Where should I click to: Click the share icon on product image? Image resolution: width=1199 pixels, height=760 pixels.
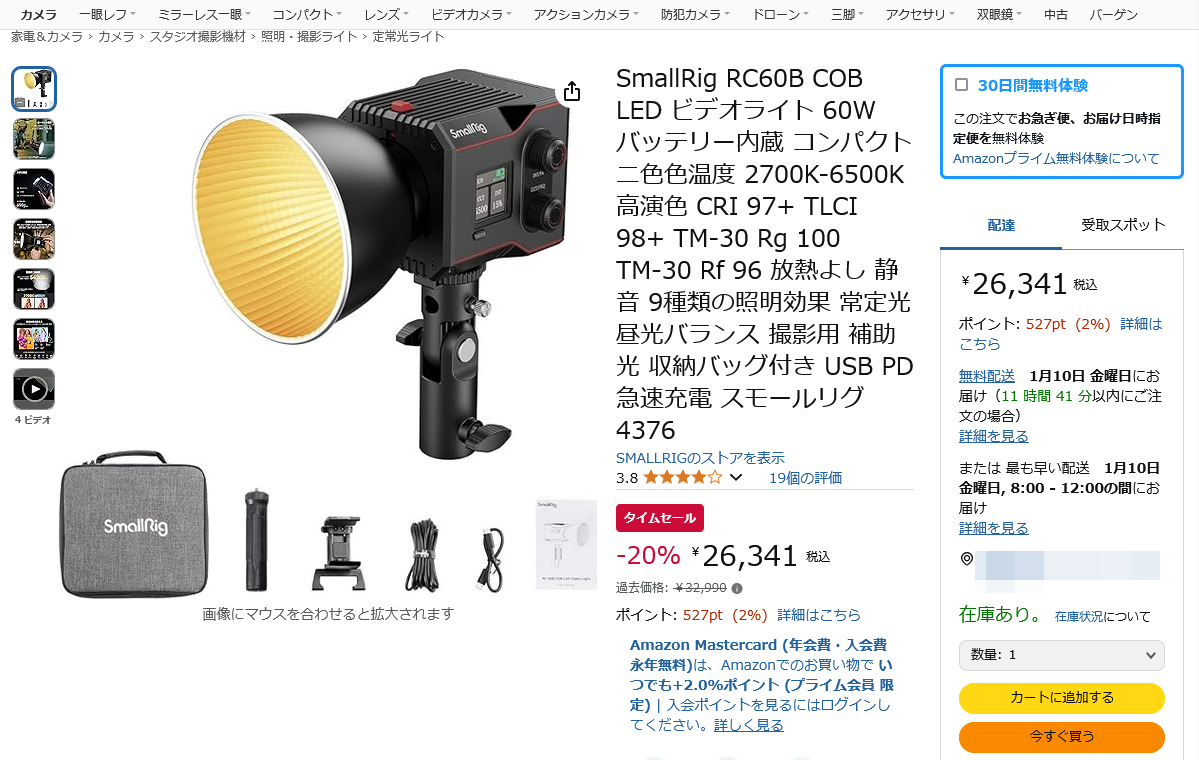(571, 92)
